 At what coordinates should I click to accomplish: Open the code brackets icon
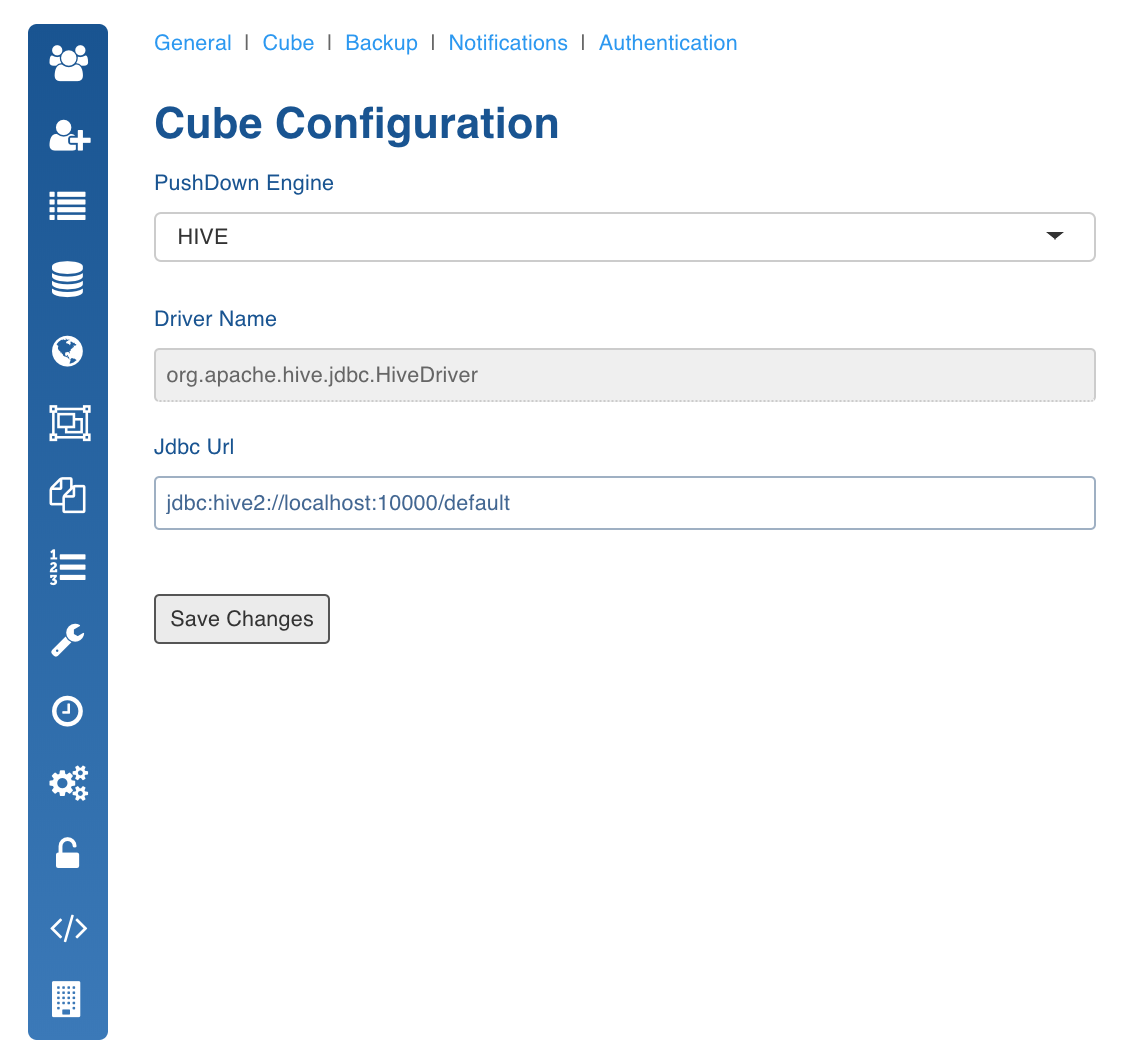tap(68, 928)
